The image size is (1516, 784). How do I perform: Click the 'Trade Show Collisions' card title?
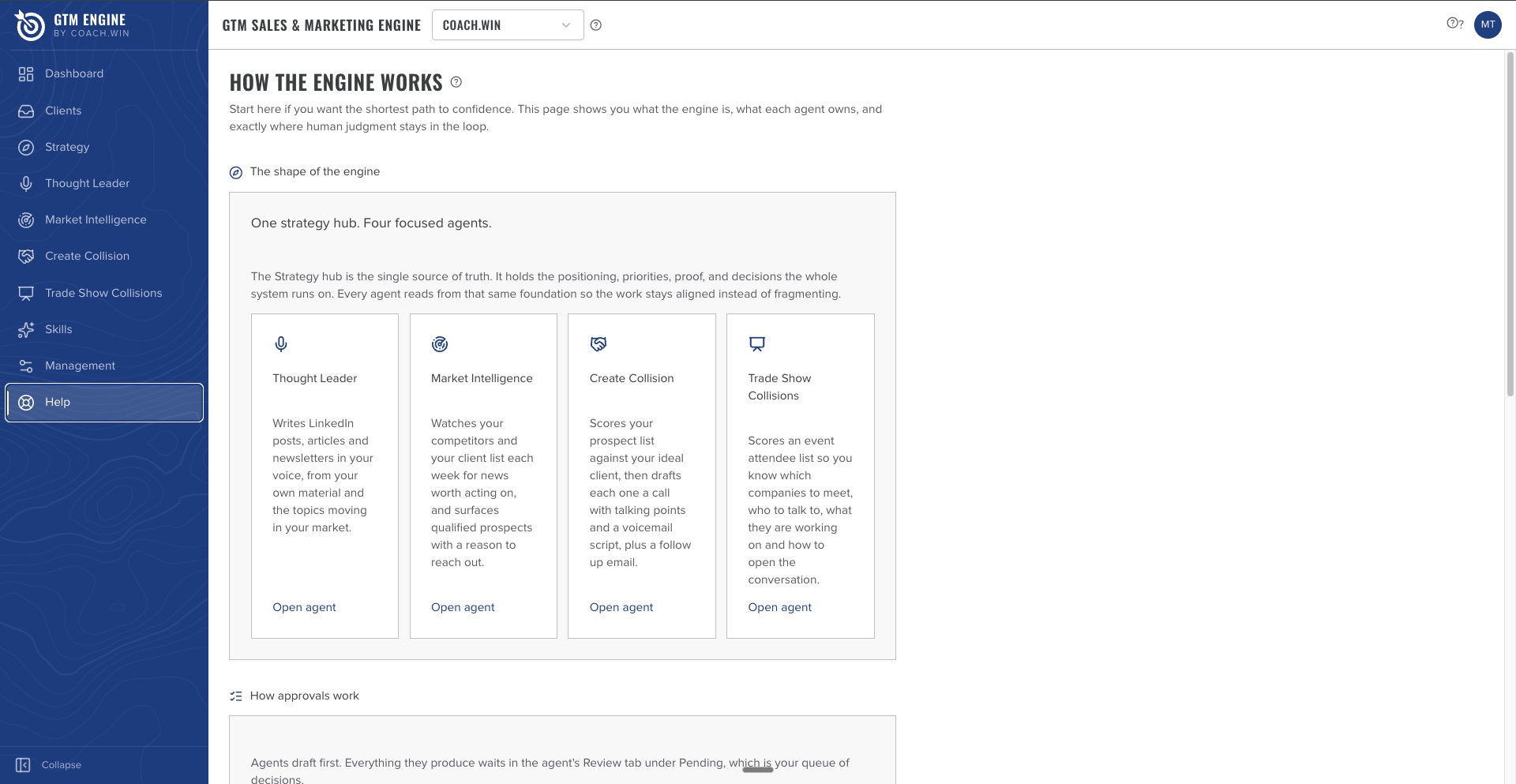pos(779,388)
